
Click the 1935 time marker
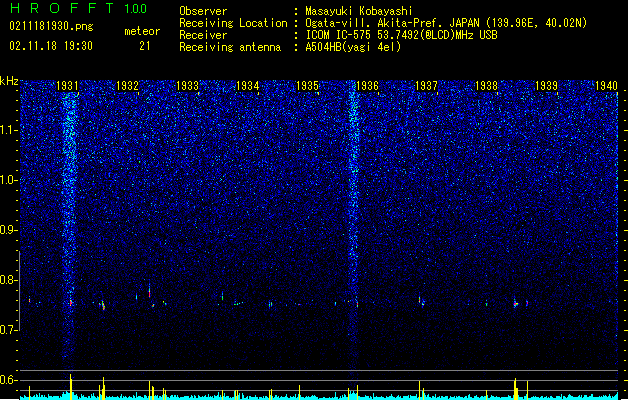click(307, 85)
